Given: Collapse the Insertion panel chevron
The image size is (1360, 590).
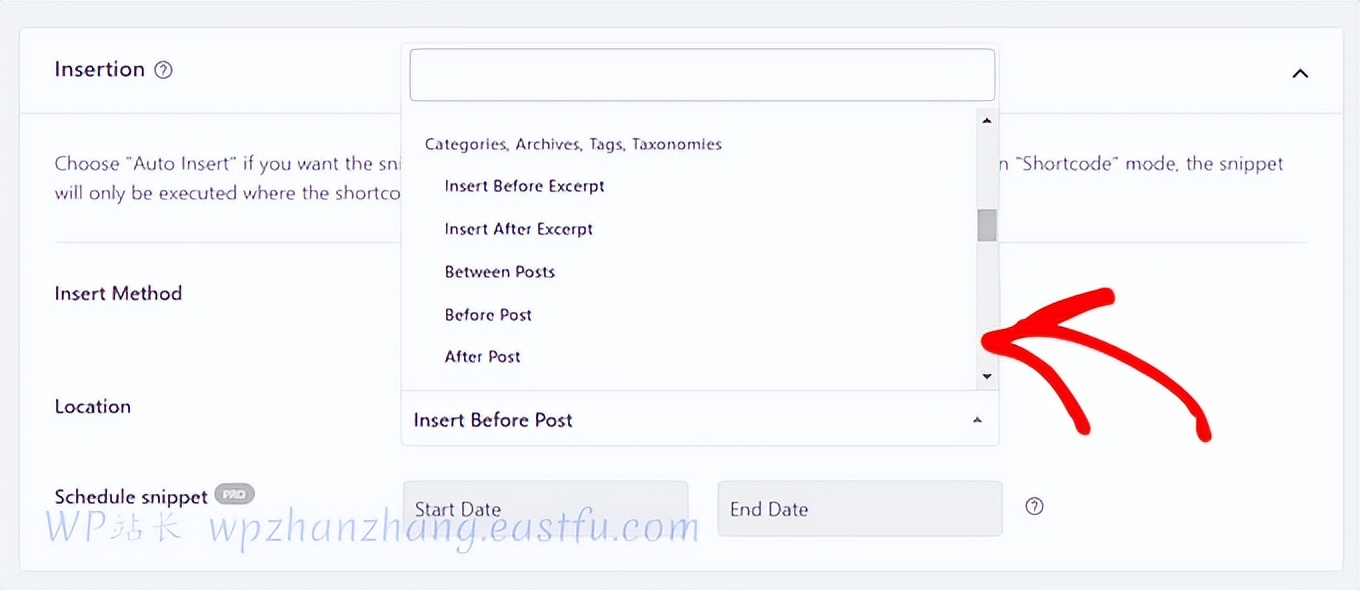Looking at the screenshot, I should pyautogui.click(x=1300, y=73).
